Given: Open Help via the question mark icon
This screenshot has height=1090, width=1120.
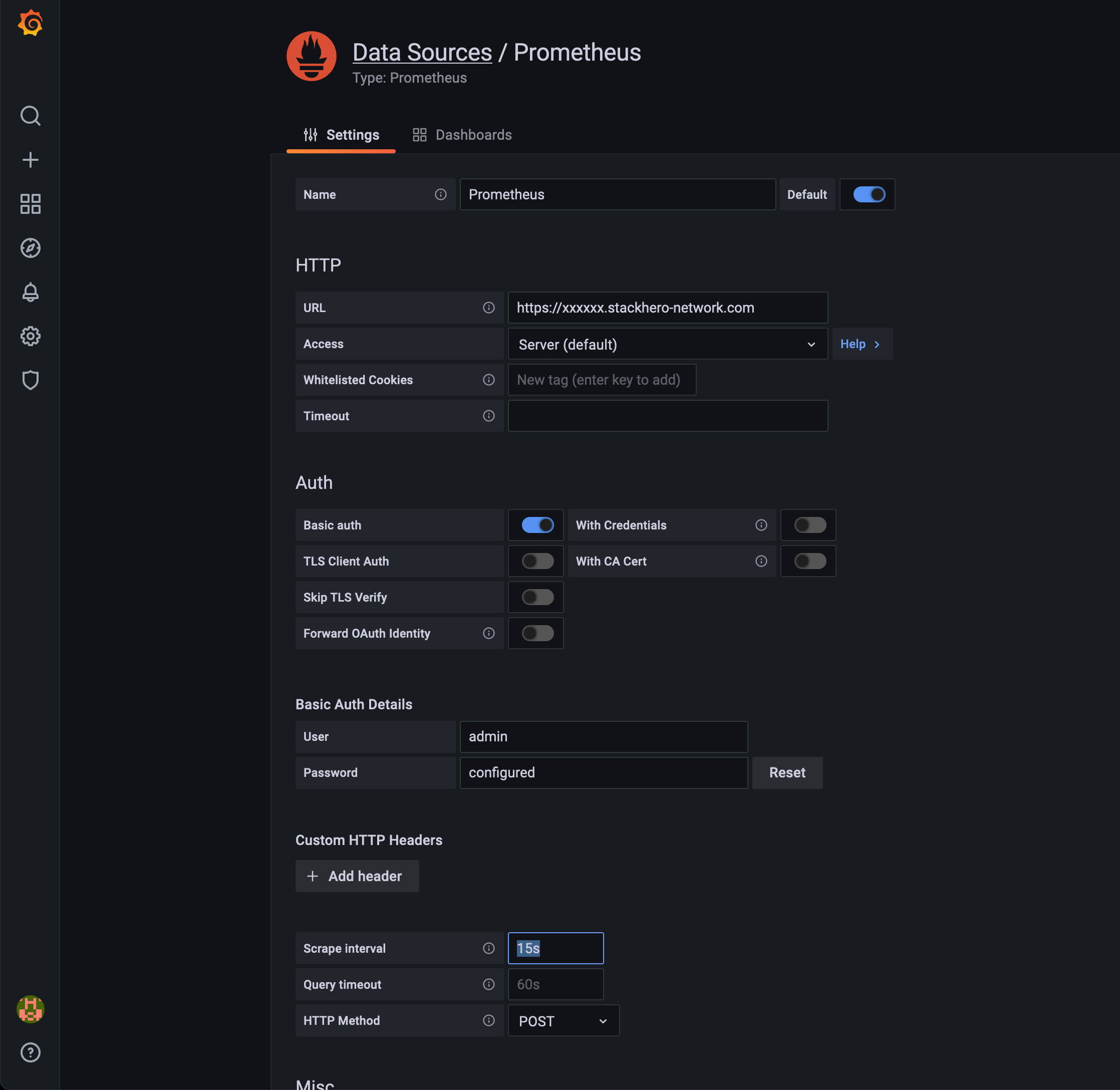Looking at the screenshot, I should pos(31,1052).
